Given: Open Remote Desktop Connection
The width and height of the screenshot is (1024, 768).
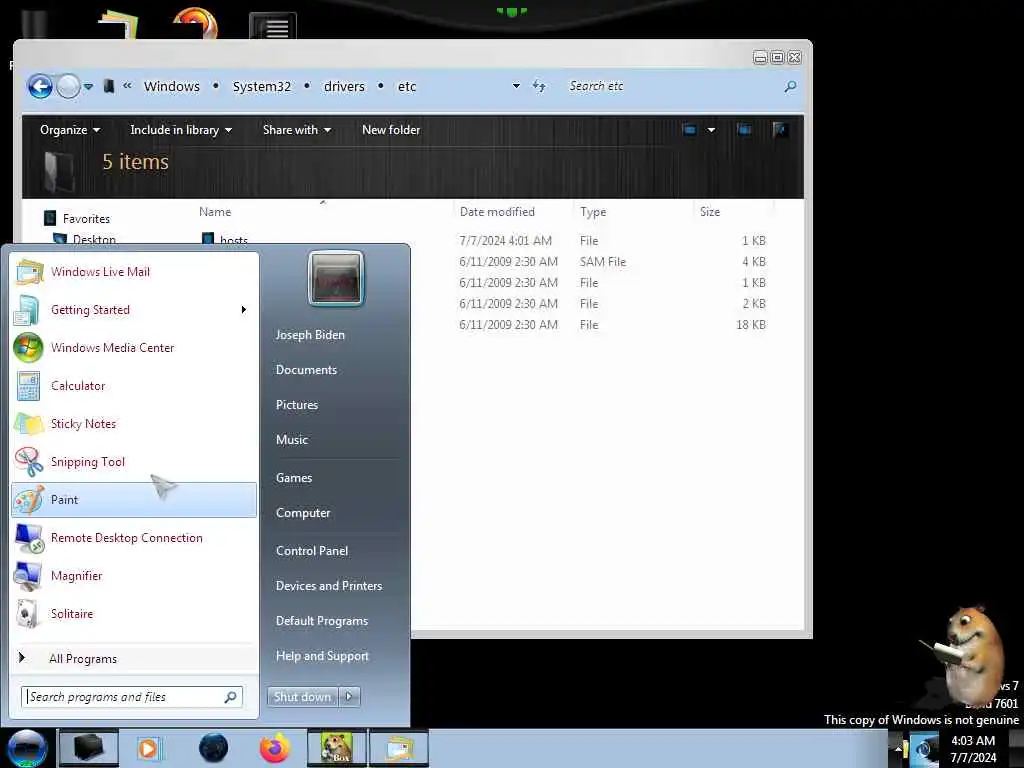Looking at the screenshot, I should tap(134, 537).
